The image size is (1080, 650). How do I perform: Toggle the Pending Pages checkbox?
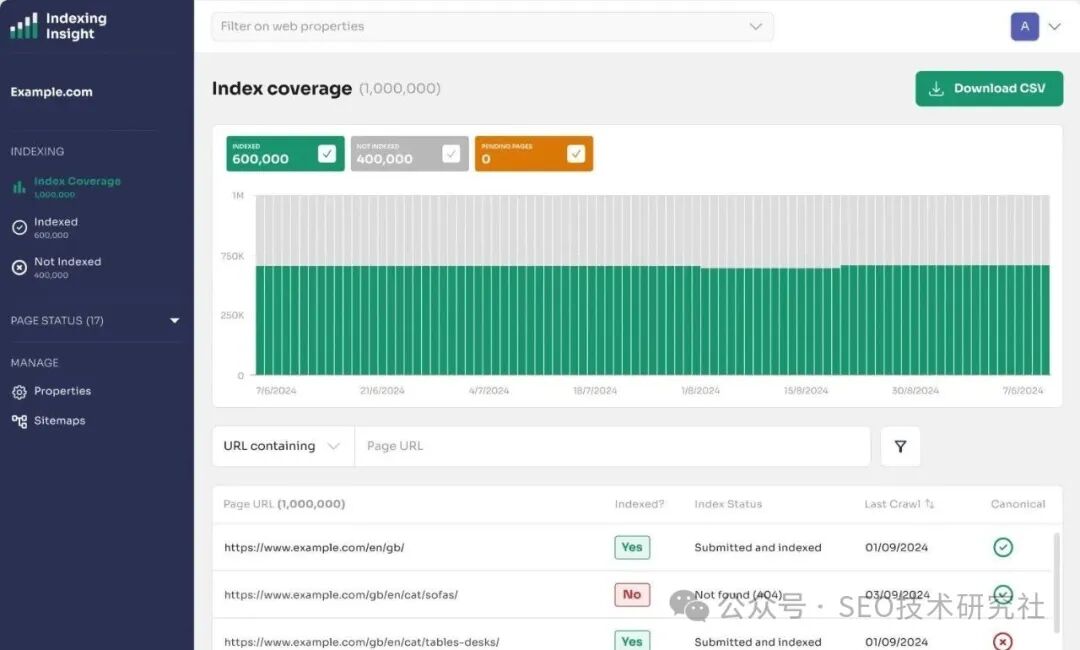pos(575,154)
